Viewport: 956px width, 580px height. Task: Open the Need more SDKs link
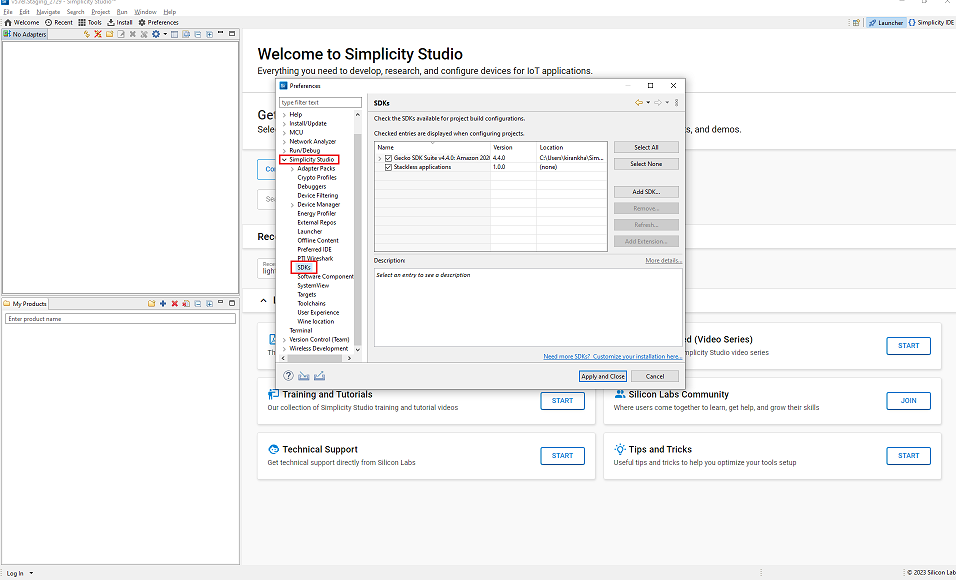pyautogui.click(x=612, y=357)
